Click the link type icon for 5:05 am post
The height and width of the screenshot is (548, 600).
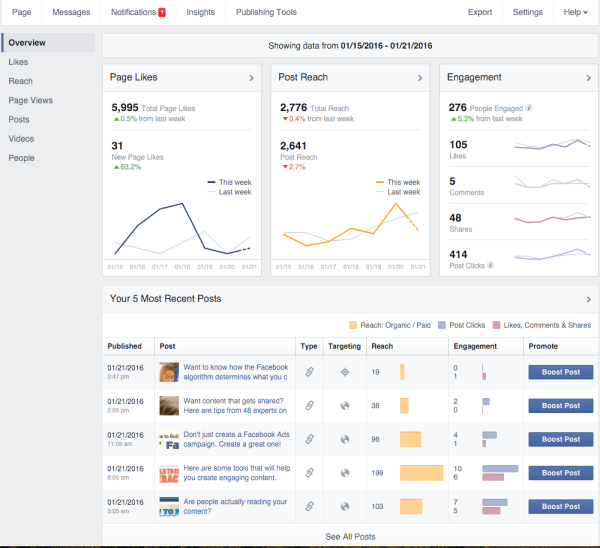[310, 506]
